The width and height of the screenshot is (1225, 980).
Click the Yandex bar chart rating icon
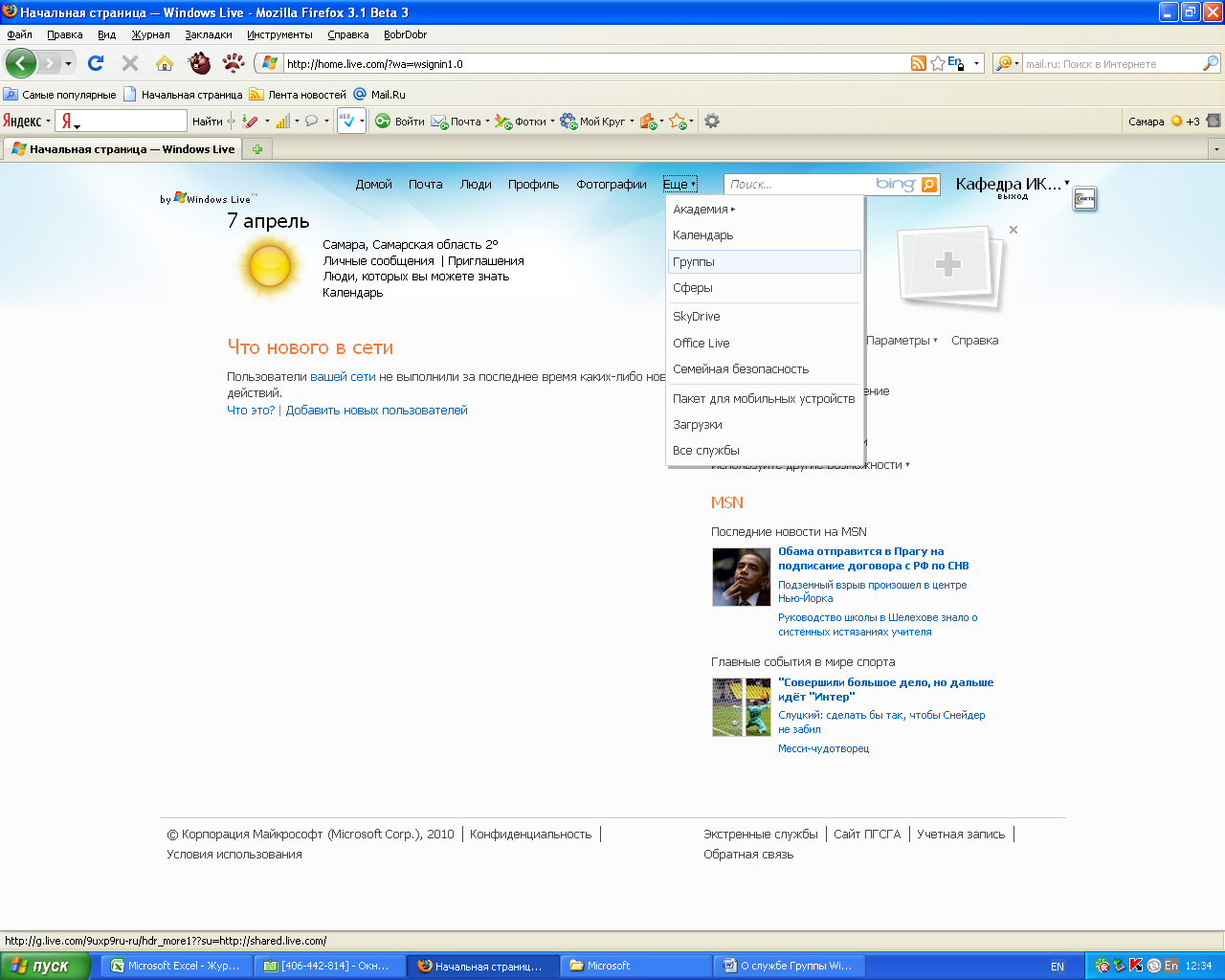[282, 122]
